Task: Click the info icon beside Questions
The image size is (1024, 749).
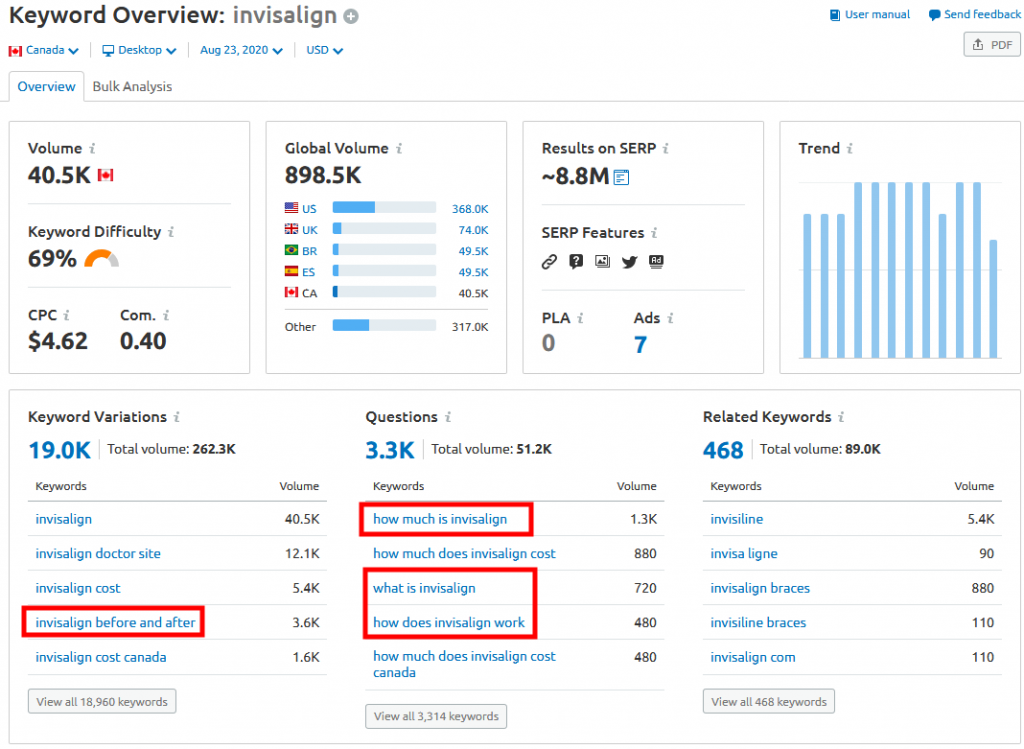Action: click(448, 417)
